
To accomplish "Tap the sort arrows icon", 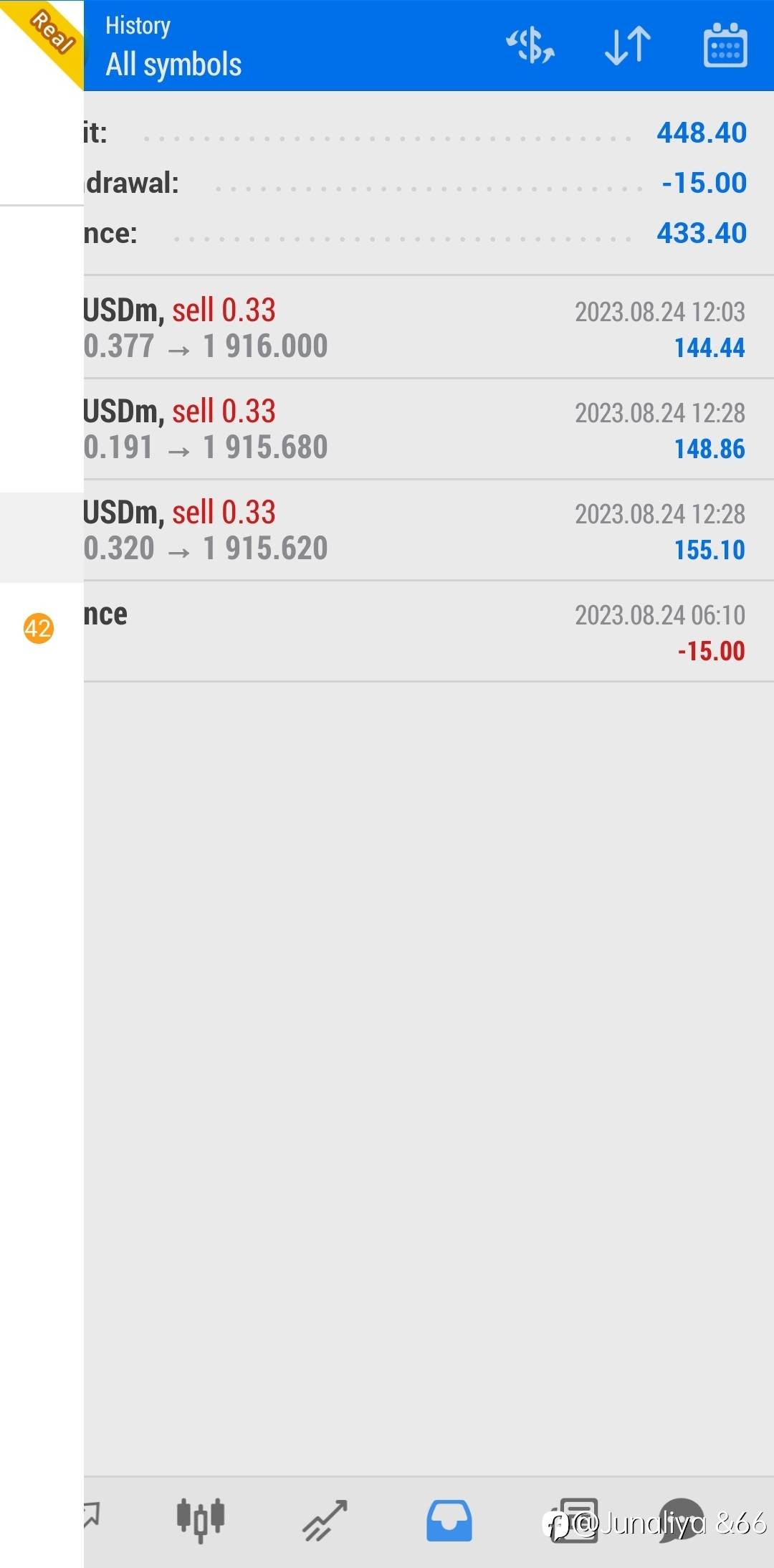I will tap(628, 46).
